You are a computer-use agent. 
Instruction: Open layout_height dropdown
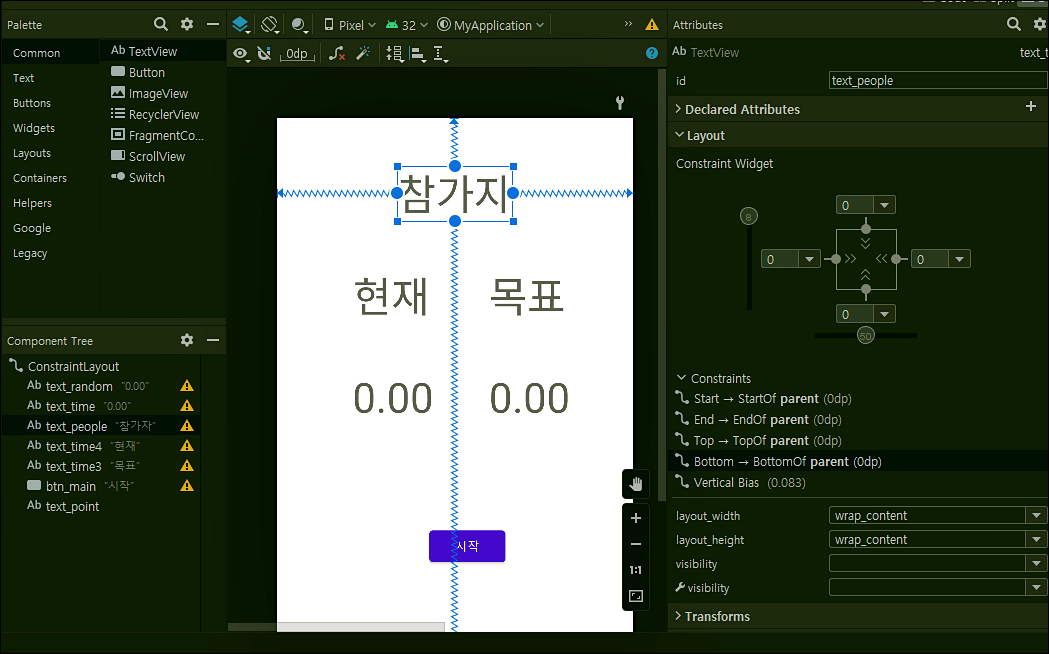[x=1036, y=540]
